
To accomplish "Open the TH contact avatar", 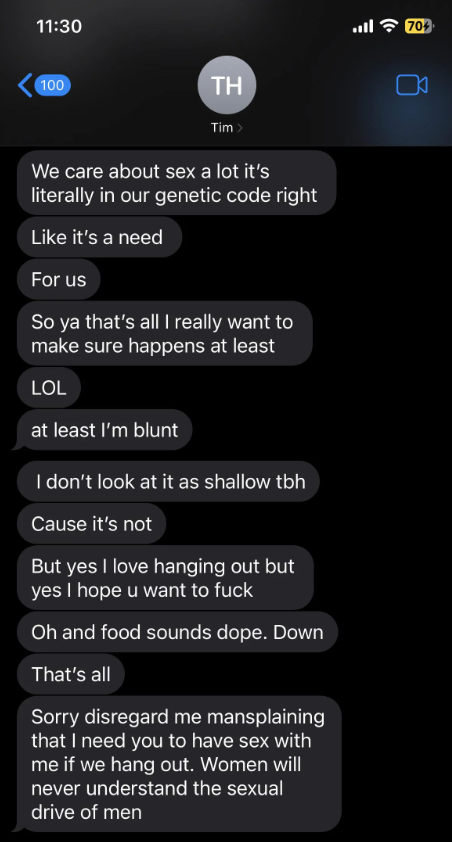I will pyautogui.click(x=227, y=85).
